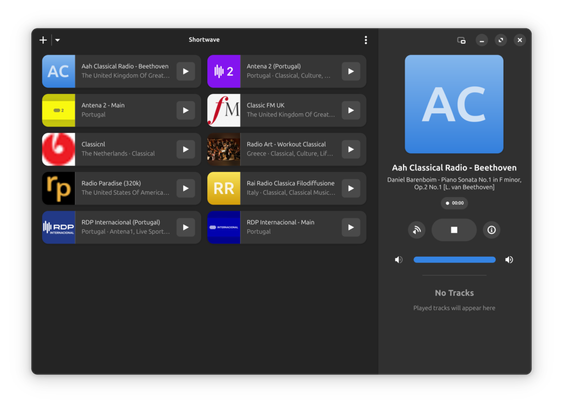Viewport: 563px width, 409px height.
Task: Click the Aah Classical Radio - Beethoven player title
Action: click(454, 168)
